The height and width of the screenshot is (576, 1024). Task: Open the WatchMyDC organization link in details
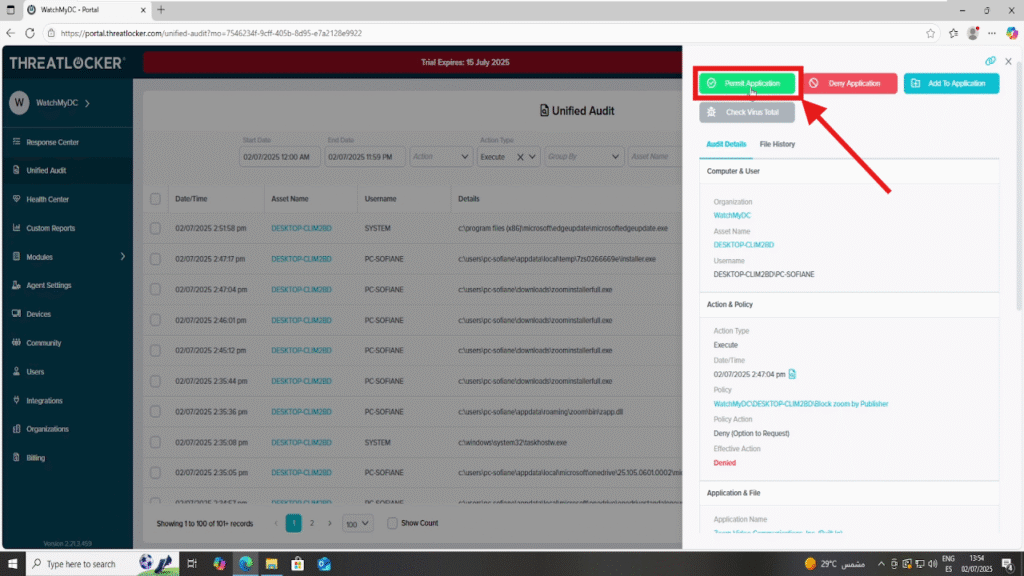pyautogui.click(x=732, y=216)
